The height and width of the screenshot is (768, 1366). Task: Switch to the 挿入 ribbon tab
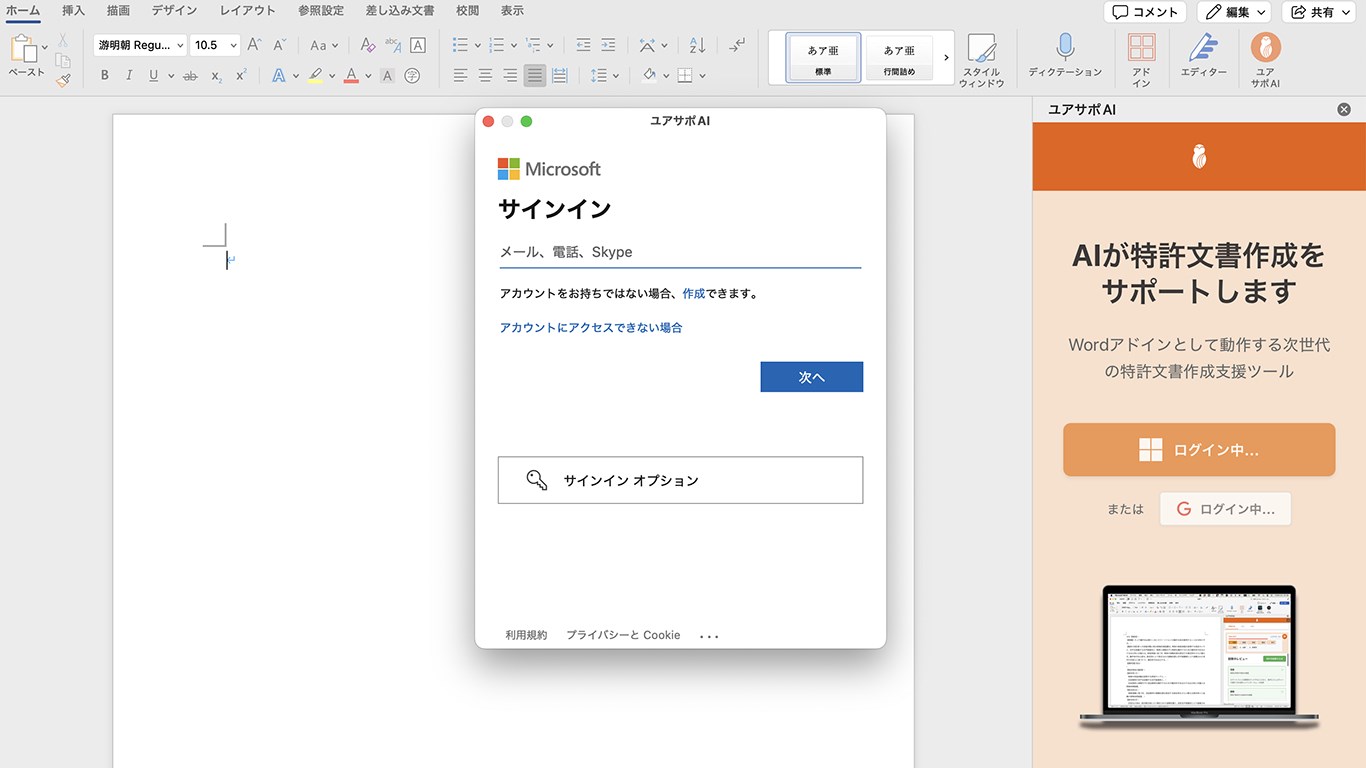(x=73, y=11)
